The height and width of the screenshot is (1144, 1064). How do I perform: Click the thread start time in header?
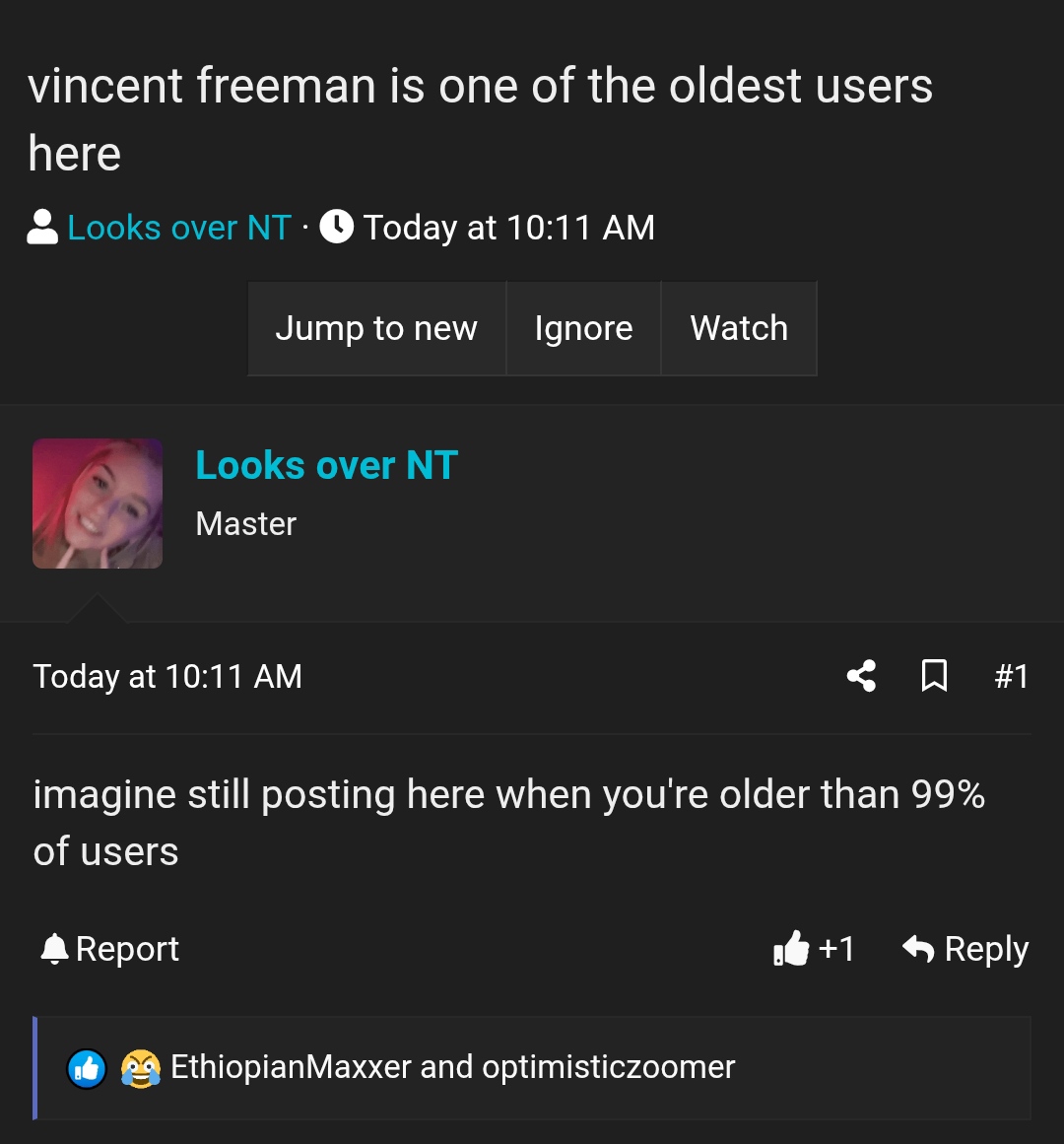coord(508,228)
